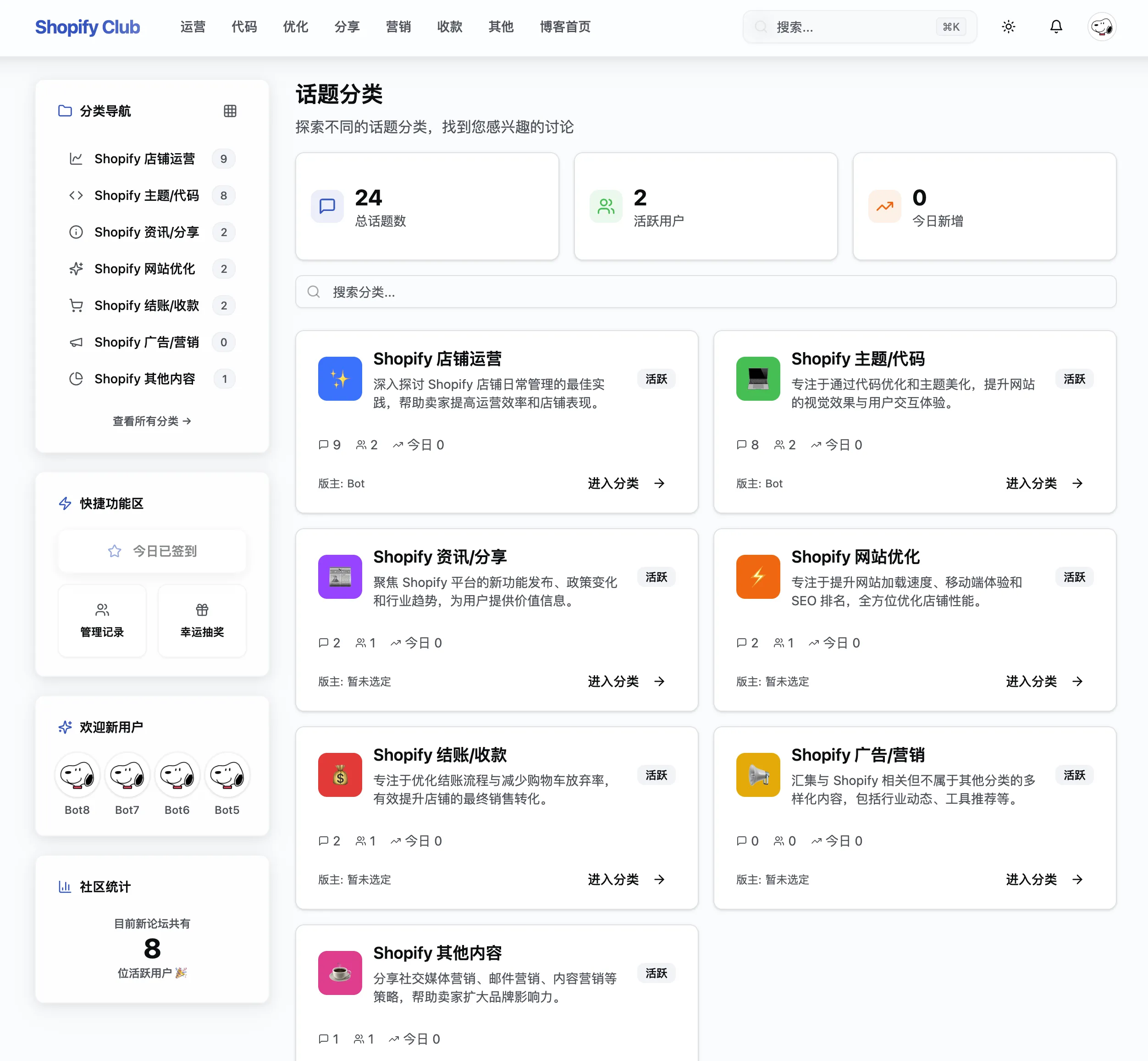Expand 查看所有分类 link in sidebar

coord(152,421)
